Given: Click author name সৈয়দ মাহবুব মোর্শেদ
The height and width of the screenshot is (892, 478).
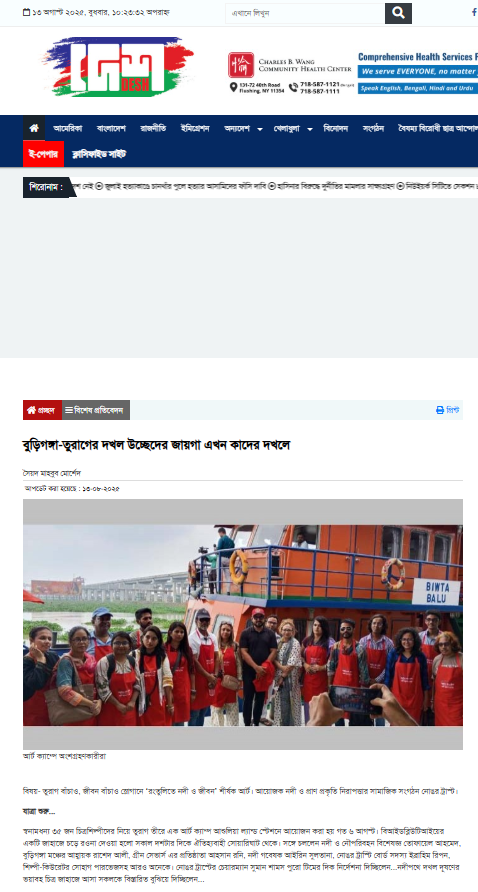Looking at the screenshot, I should pyautogui.click(x=48, y=473).
